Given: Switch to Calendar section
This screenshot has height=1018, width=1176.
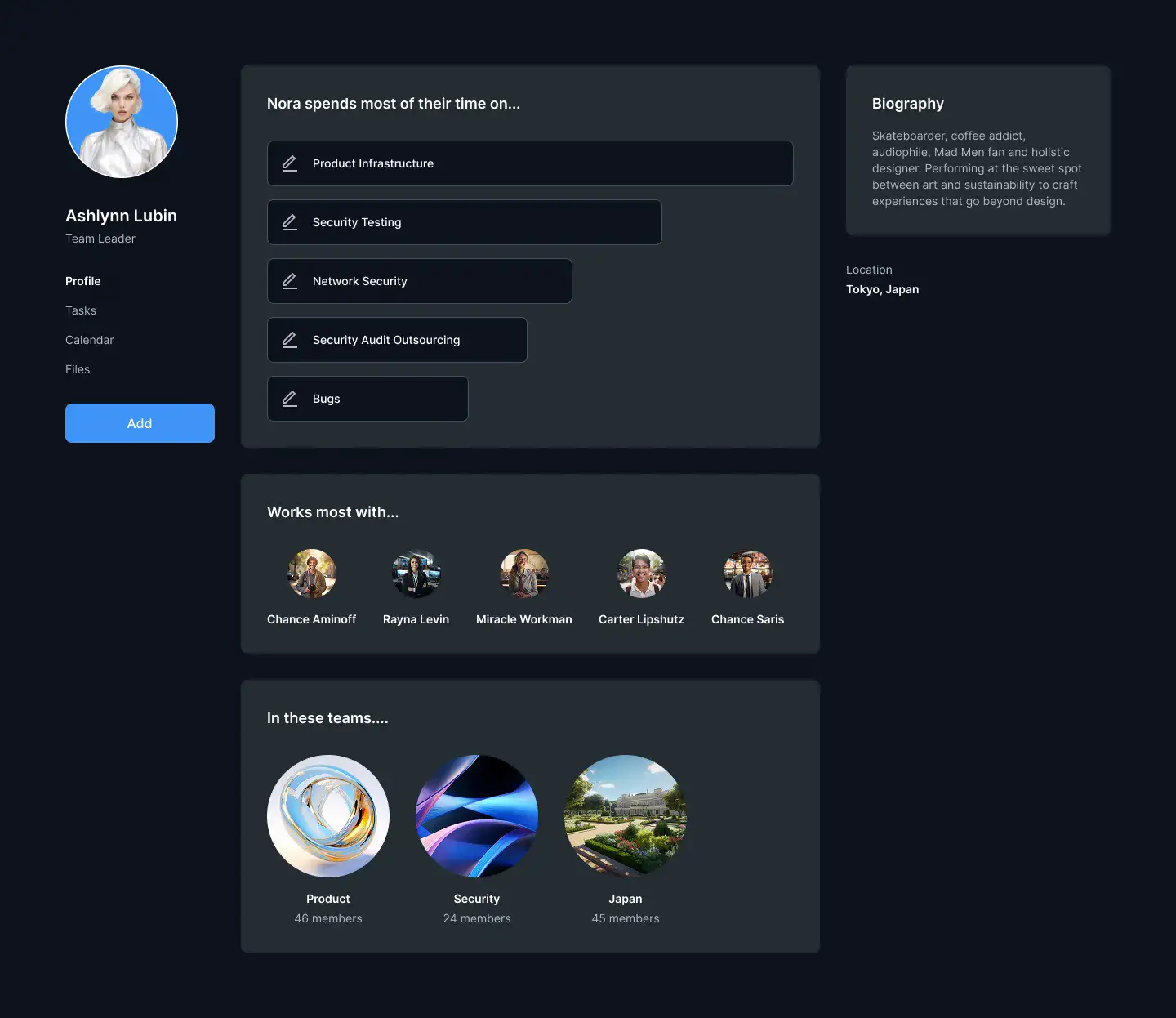Looking at the screenshot, I should 90,340.
